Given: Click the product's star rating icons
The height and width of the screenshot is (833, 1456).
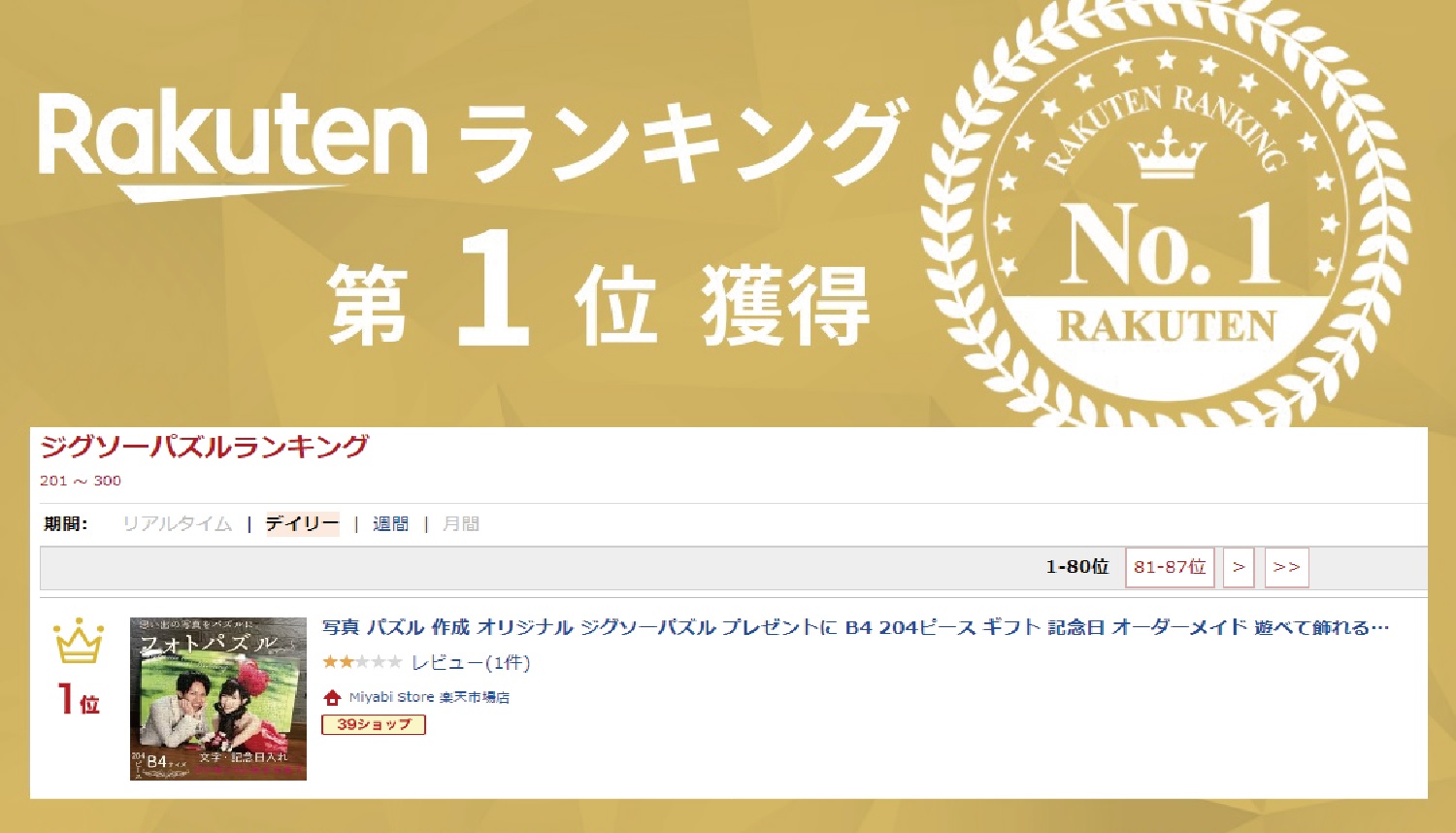Looking at the screenshot, I should pyautogui.click(x=361, y=662).
